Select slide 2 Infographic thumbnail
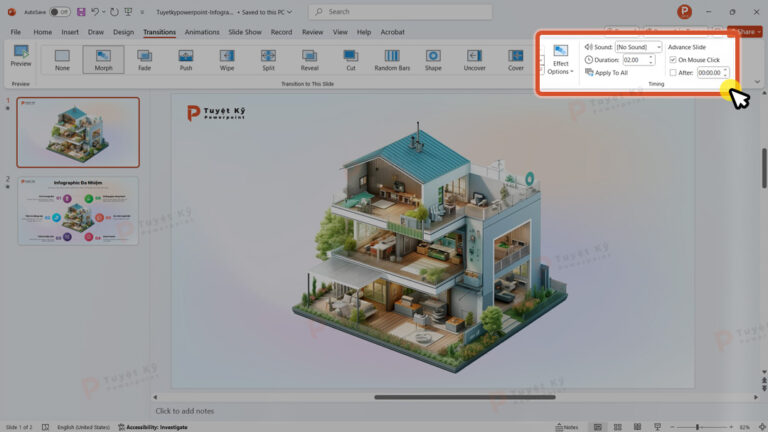Screen dimensions: 768x432 coord(78,211)
